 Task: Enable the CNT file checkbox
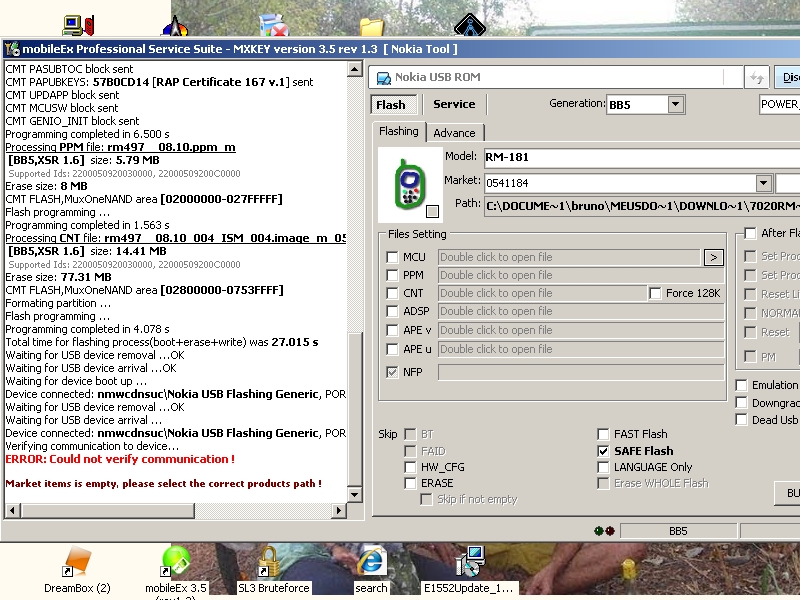(x=392, y=293)
